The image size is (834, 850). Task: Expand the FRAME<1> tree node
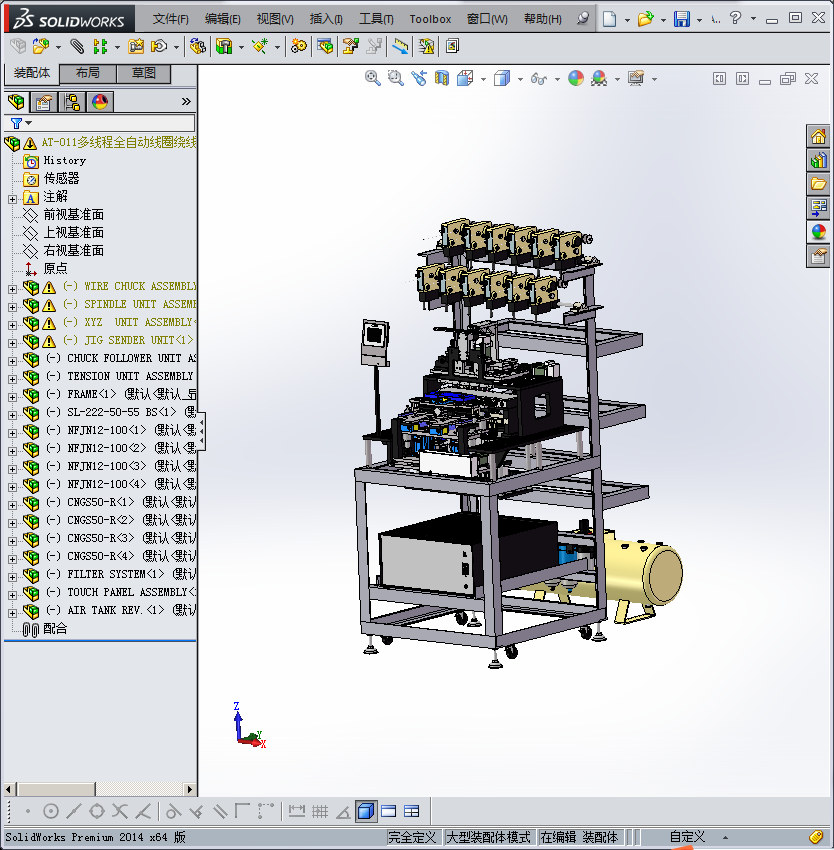click(x=12, y=397)
